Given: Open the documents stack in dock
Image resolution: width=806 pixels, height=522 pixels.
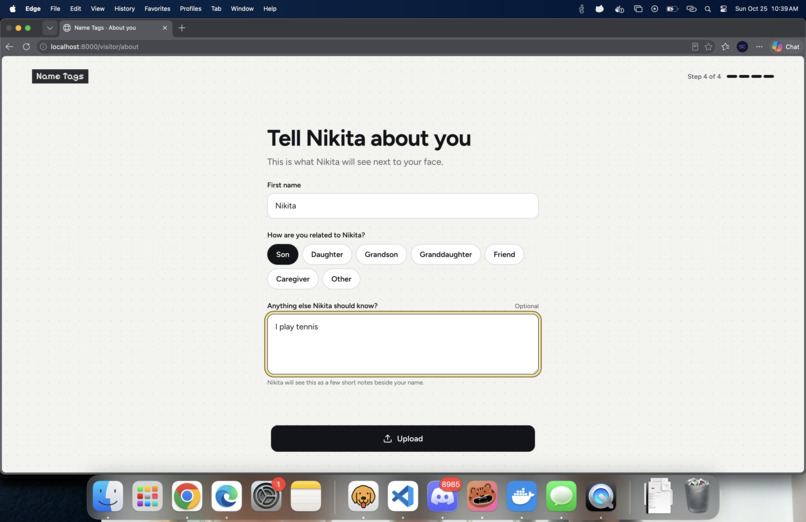Looking at the screenshot, I should pos(658,495).
